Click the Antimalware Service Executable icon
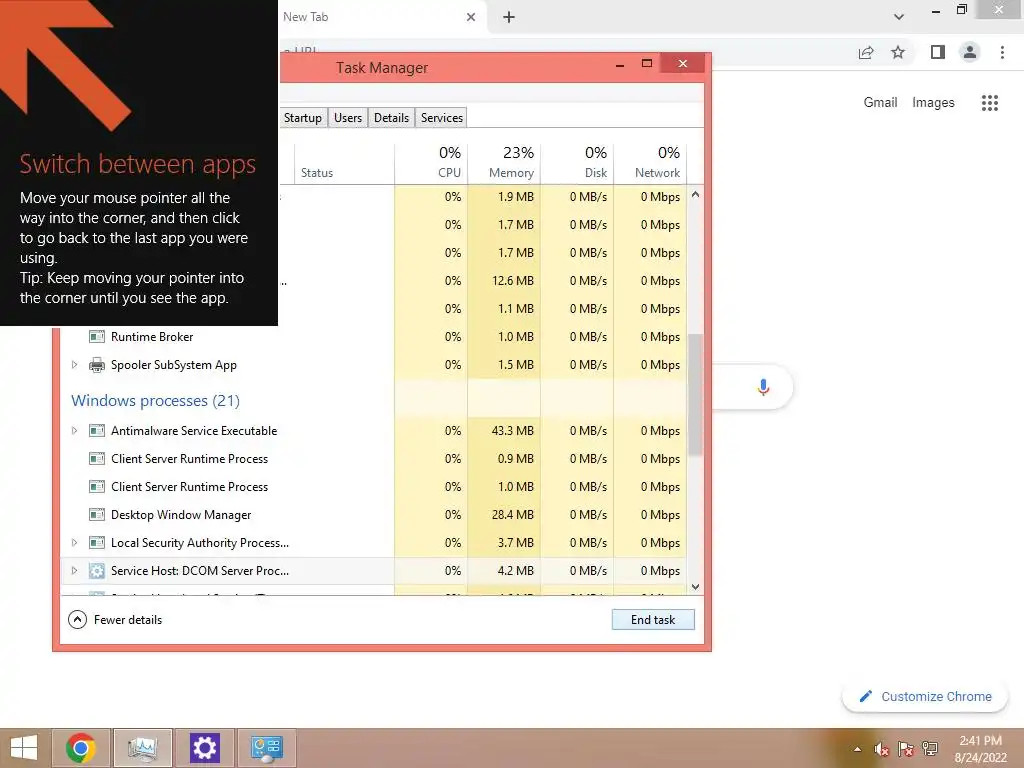The image size is (1024, 768). pyautogui.click(x=97, y=431)
